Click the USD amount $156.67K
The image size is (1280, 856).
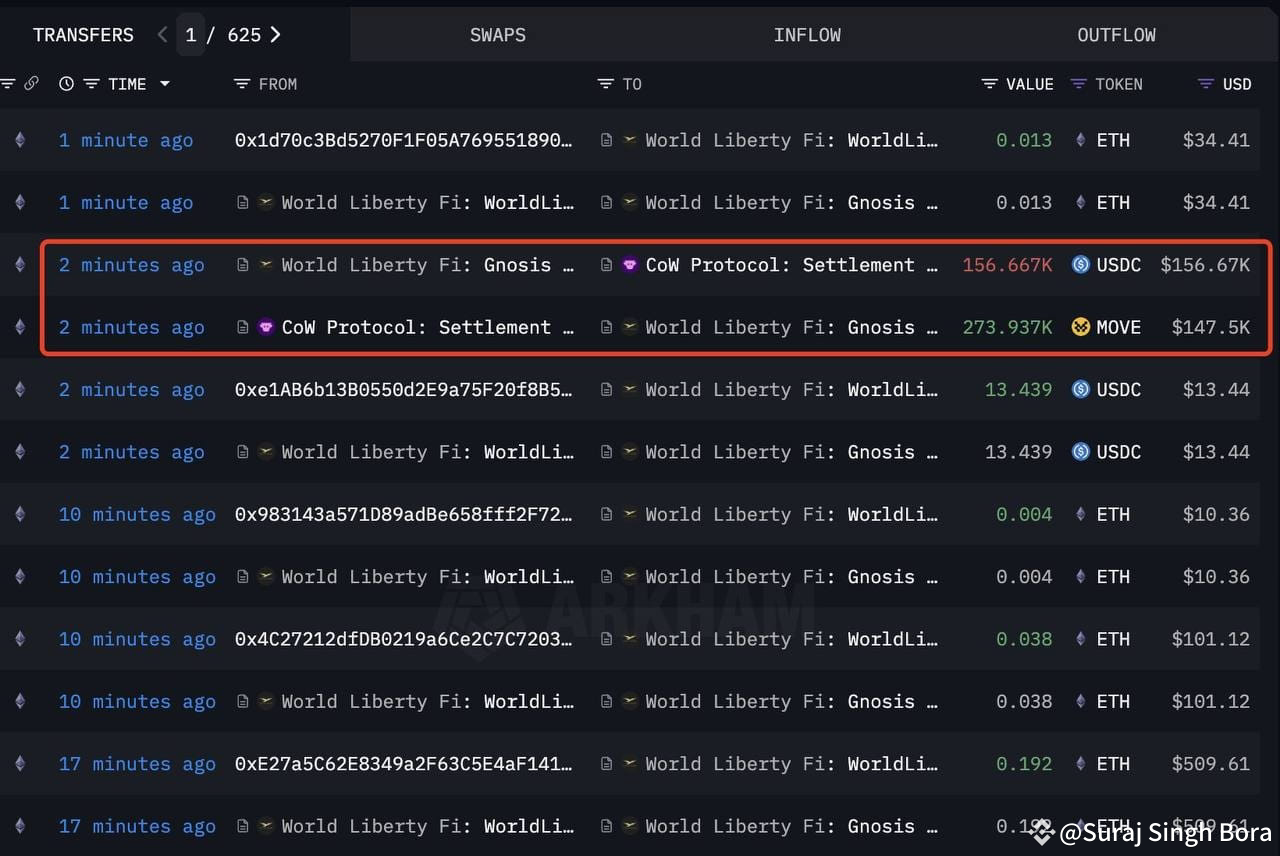[1205, 265]
